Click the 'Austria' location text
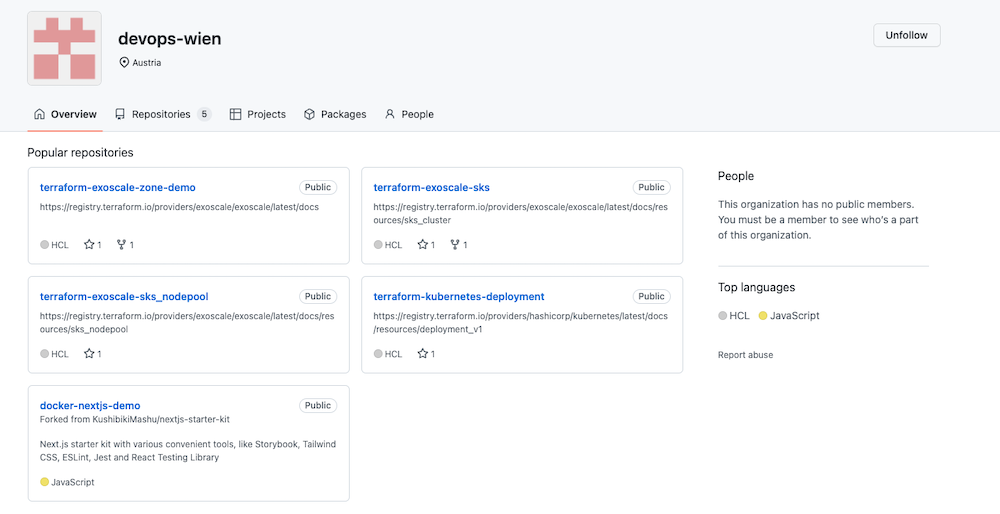The height and width of the screenshot is (514, 1000). 147,62
